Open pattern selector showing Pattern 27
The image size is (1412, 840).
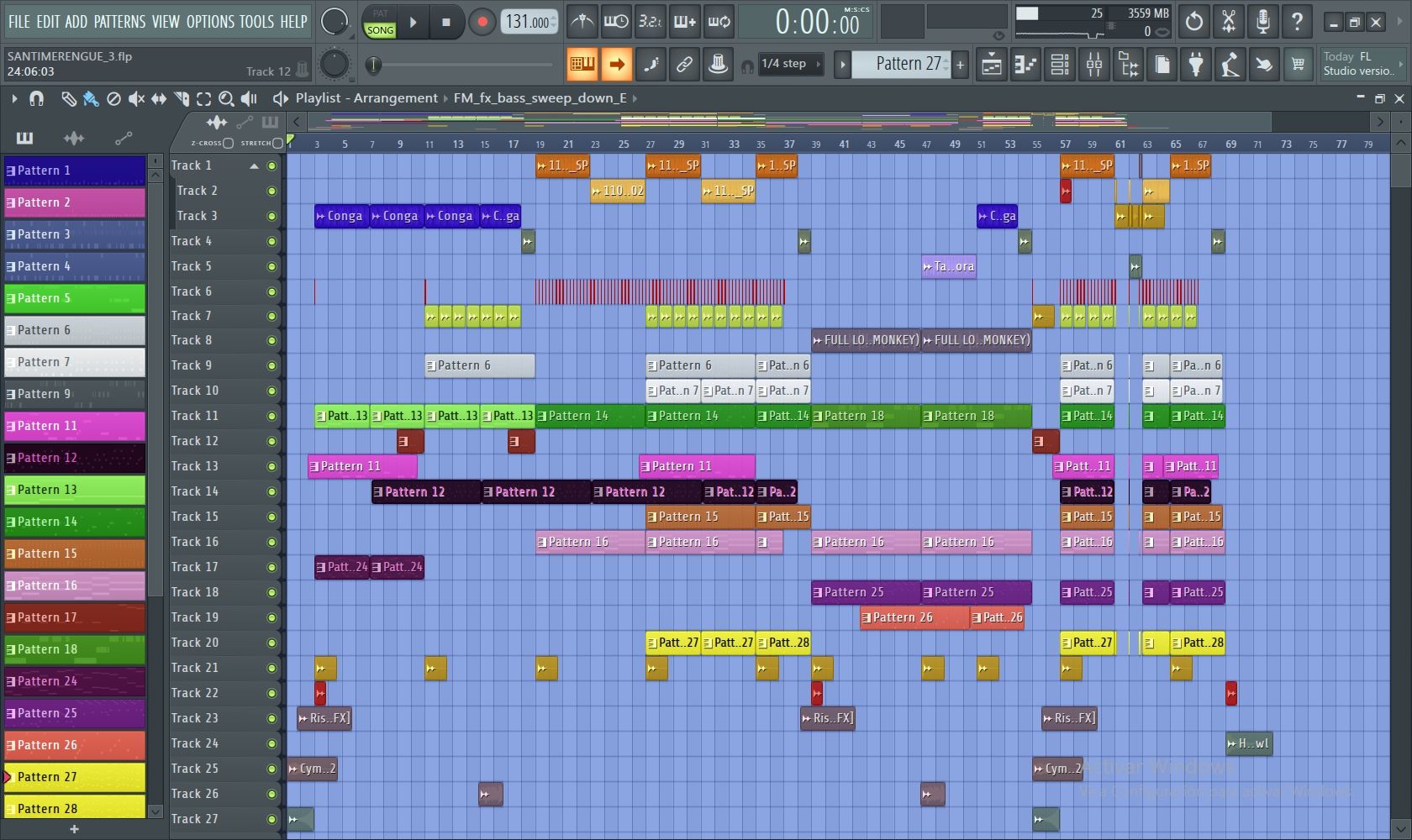point(908,64)
